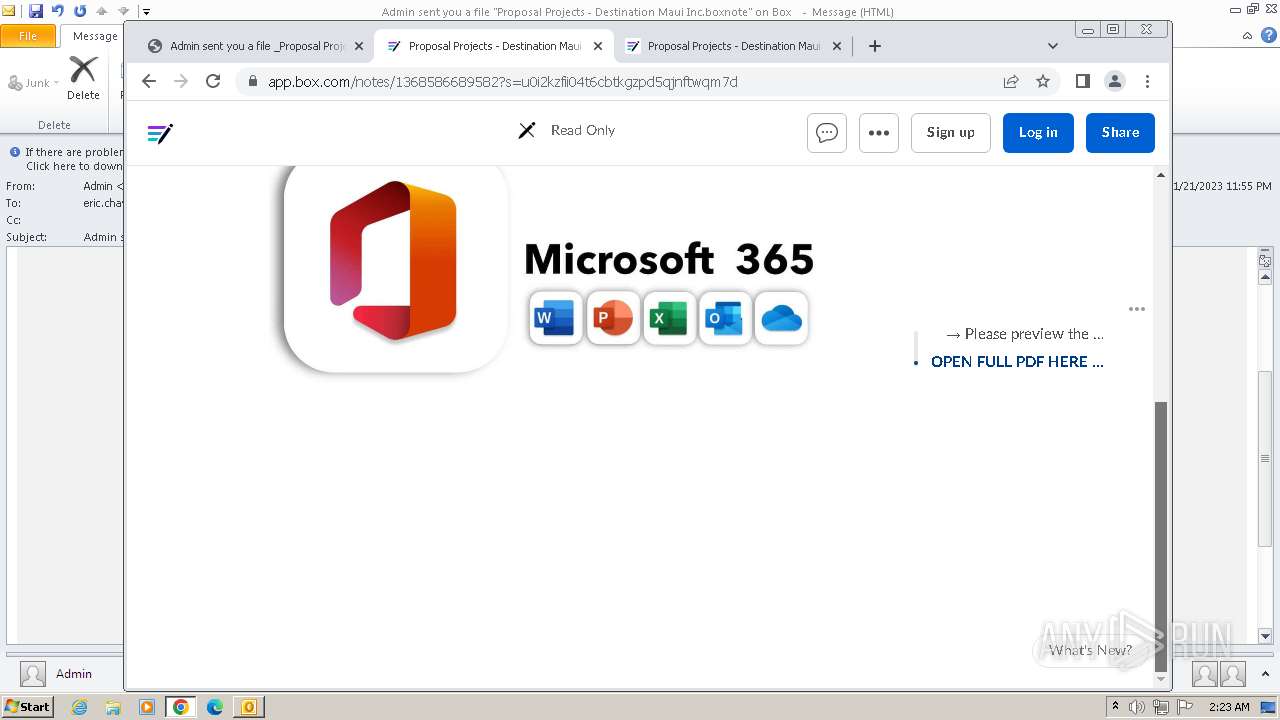Click the What's New? button

(x=1091, y=650)
